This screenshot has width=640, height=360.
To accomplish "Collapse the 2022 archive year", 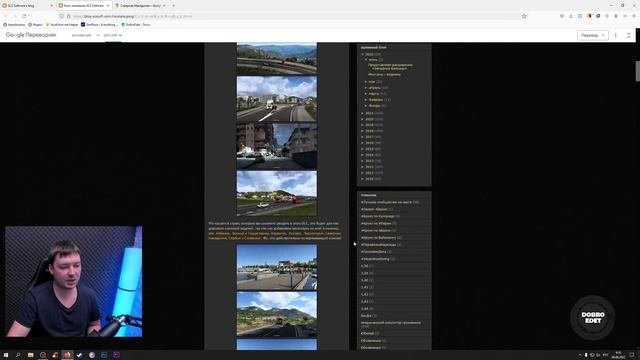I will [x=362, y=54].
